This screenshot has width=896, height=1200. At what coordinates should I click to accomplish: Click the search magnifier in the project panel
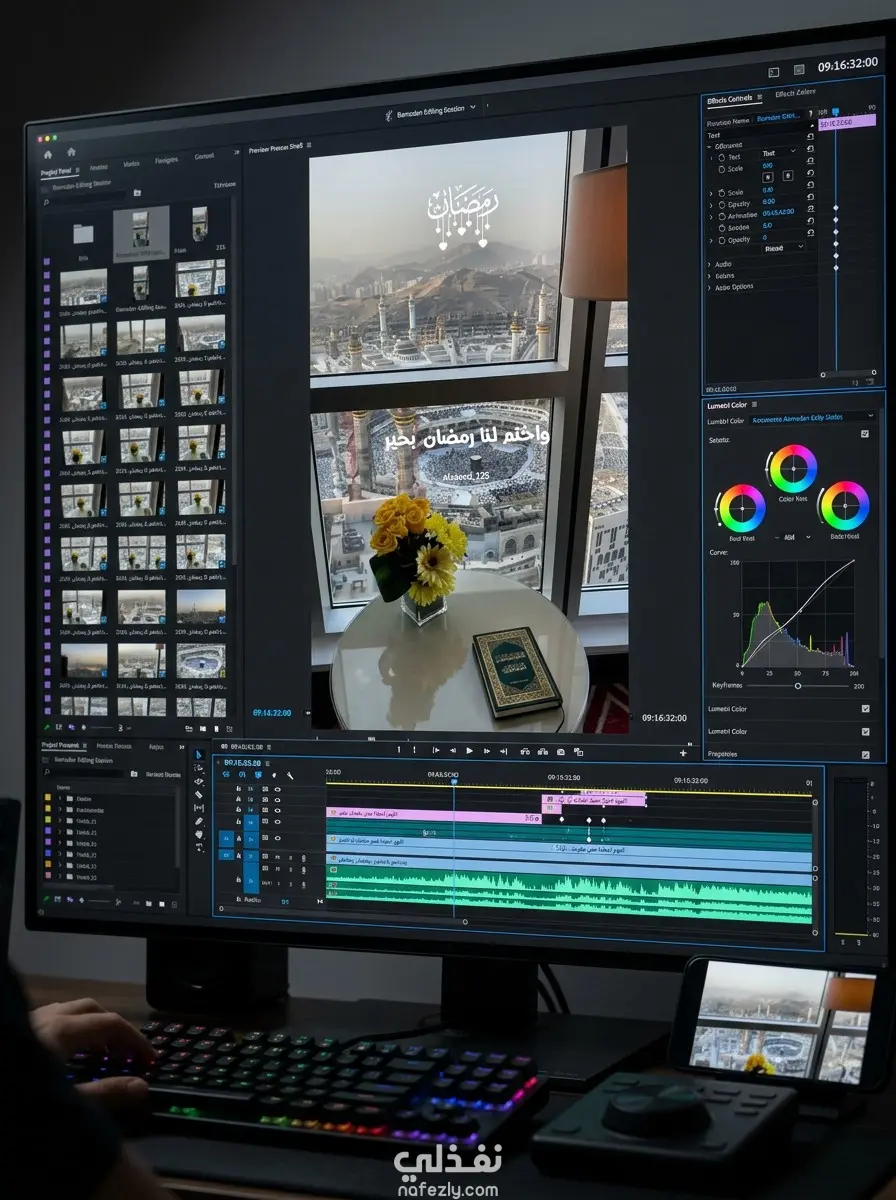(46, 201)
